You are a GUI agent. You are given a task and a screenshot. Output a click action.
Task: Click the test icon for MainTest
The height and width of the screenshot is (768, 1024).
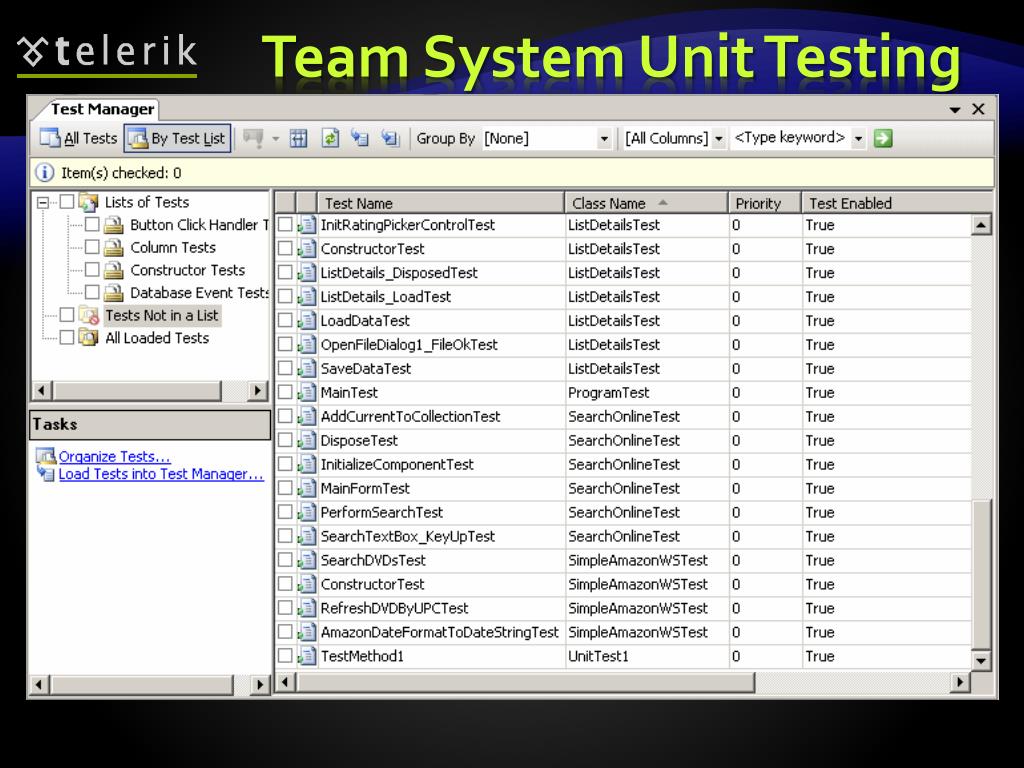pos(307,393)
